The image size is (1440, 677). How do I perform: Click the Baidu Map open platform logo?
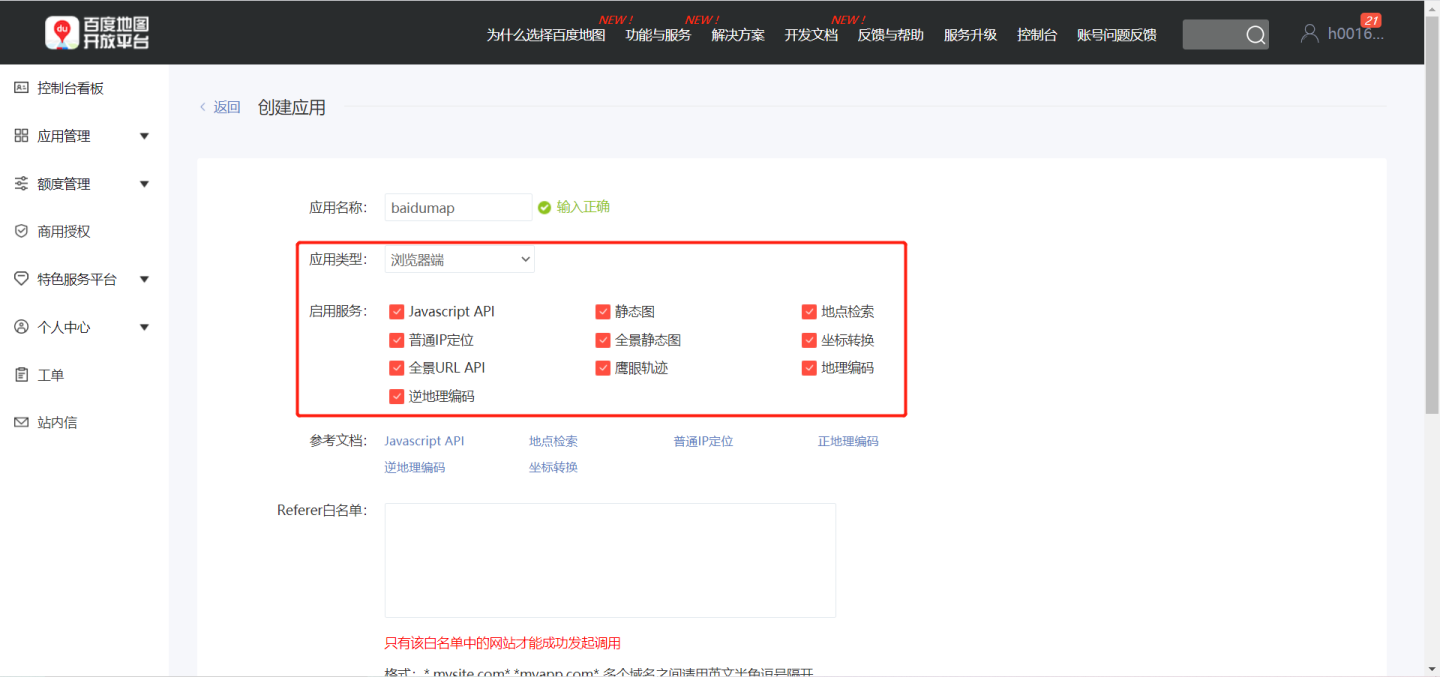click(x=97, y=33)
